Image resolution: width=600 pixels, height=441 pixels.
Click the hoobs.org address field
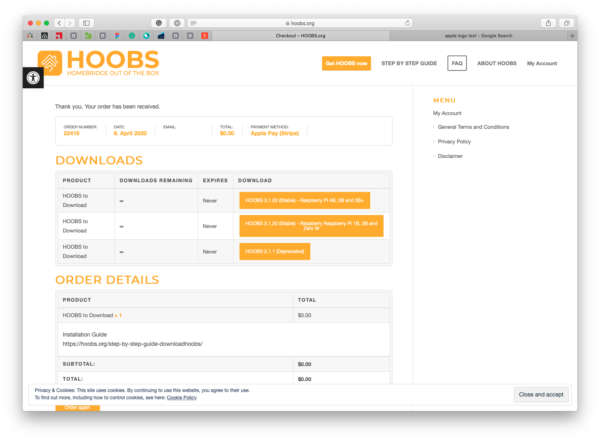click(x=300, y=23)
